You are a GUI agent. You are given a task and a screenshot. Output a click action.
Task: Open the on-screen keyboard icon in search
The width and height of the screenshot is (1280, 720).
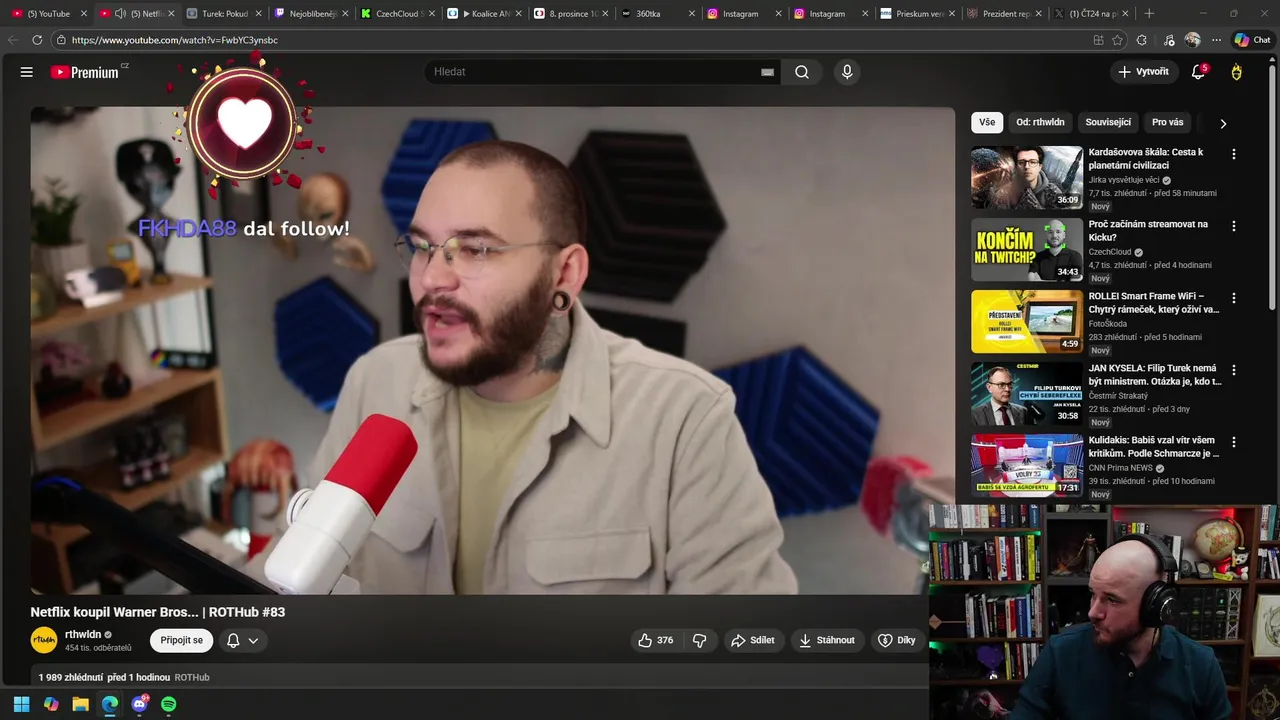tap(767, 72)
